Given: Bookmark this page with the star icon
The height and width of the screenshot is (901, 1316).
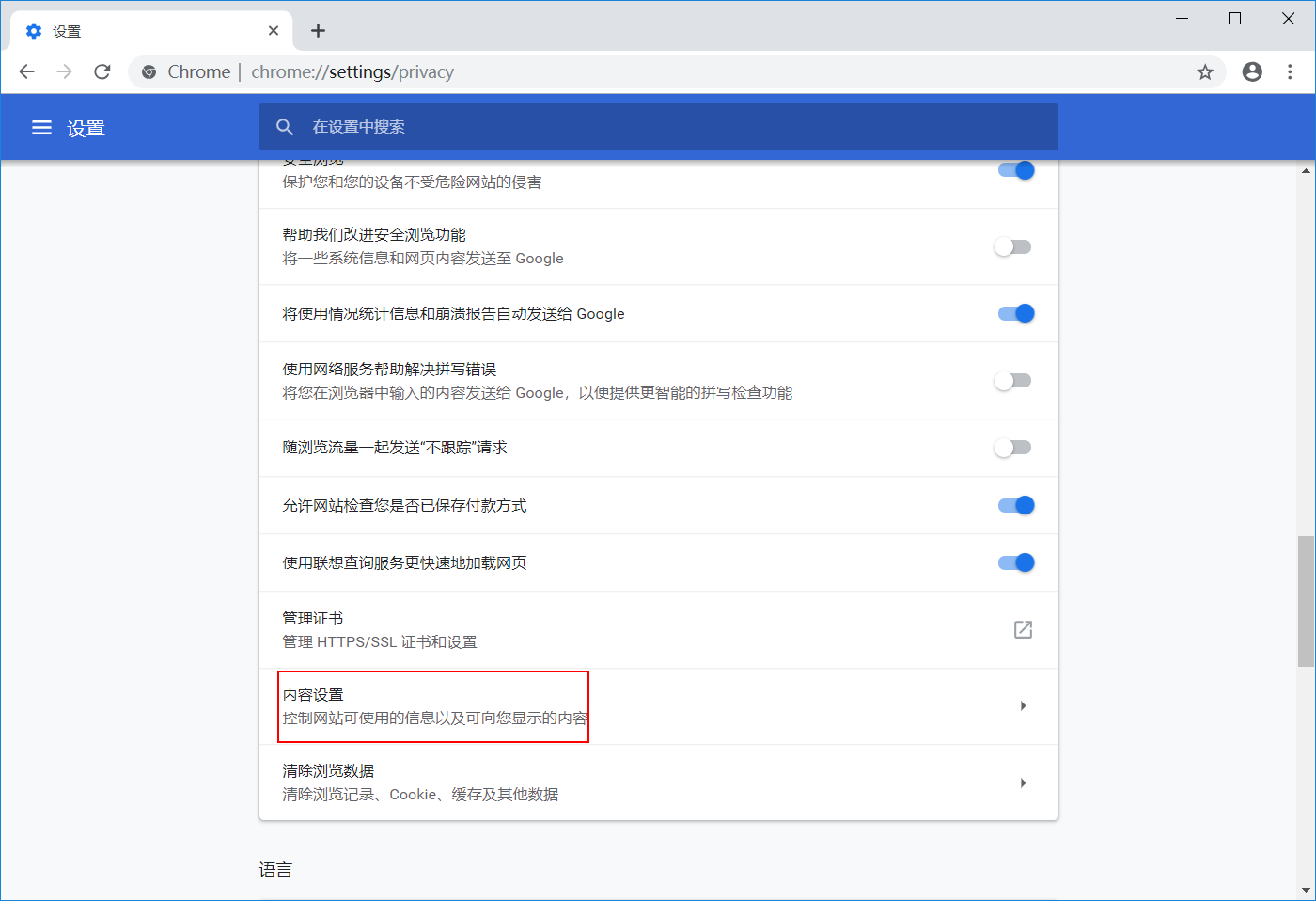Looking at the screenshot, I should [x=1205, y=71].
